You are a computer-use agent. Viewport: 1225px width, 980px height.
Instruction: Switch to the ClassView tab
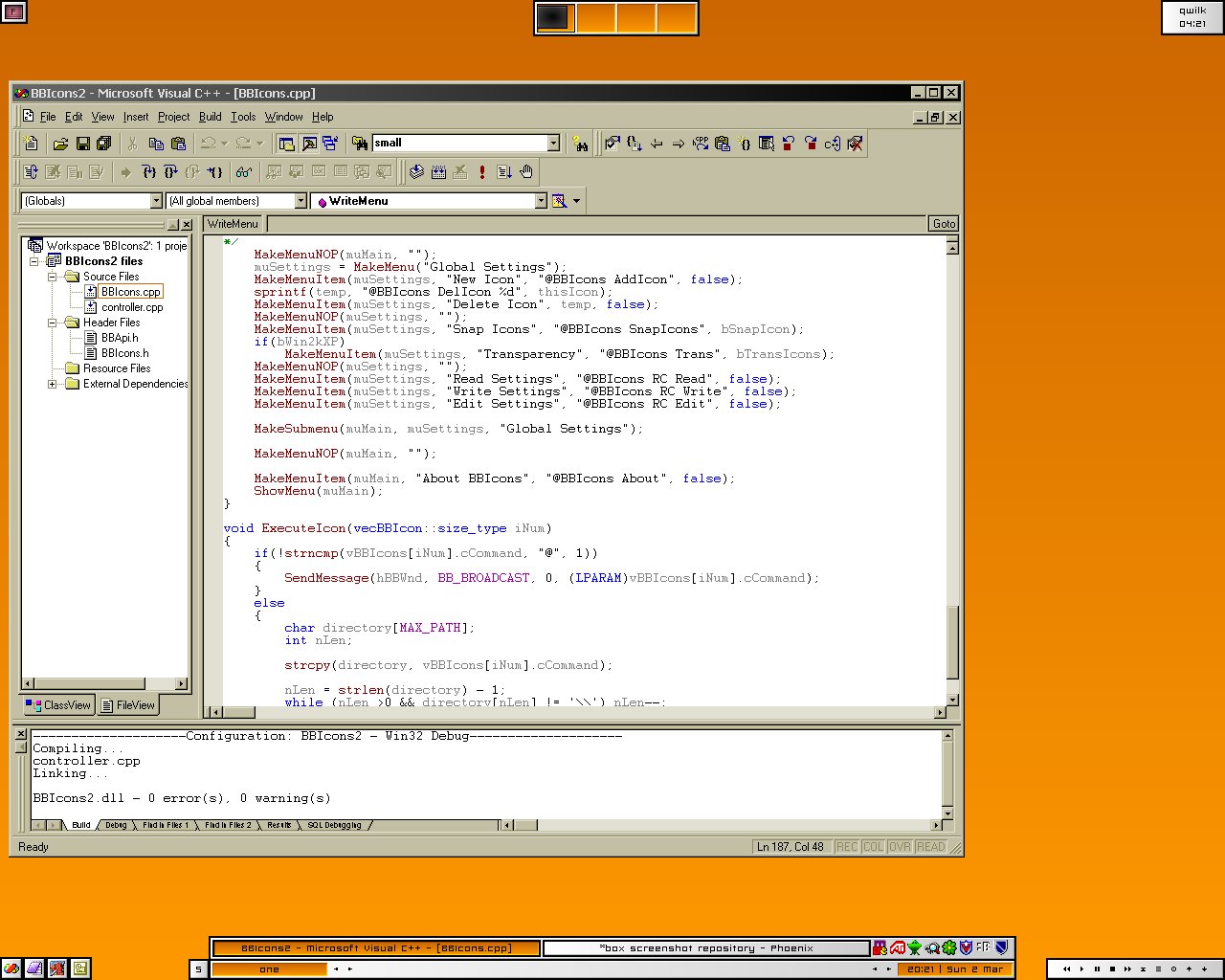tap(58, 705)
